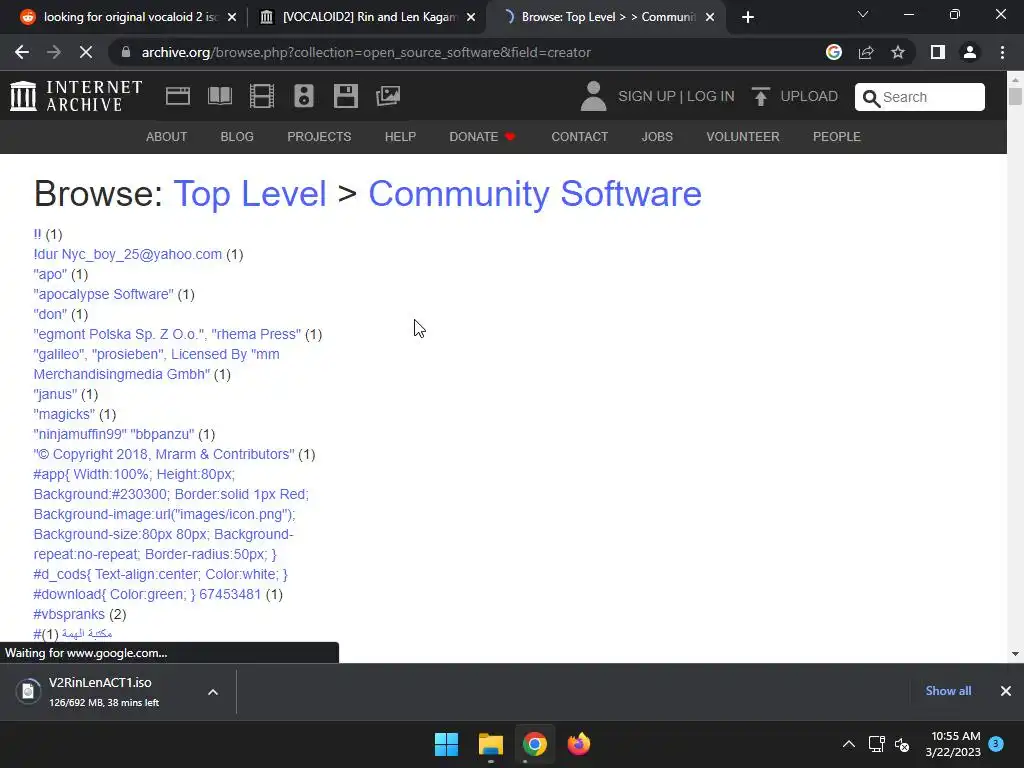Open Chrome profile icon
Image resolution: width=1024 pixels, height=768 pixels.
970,52
